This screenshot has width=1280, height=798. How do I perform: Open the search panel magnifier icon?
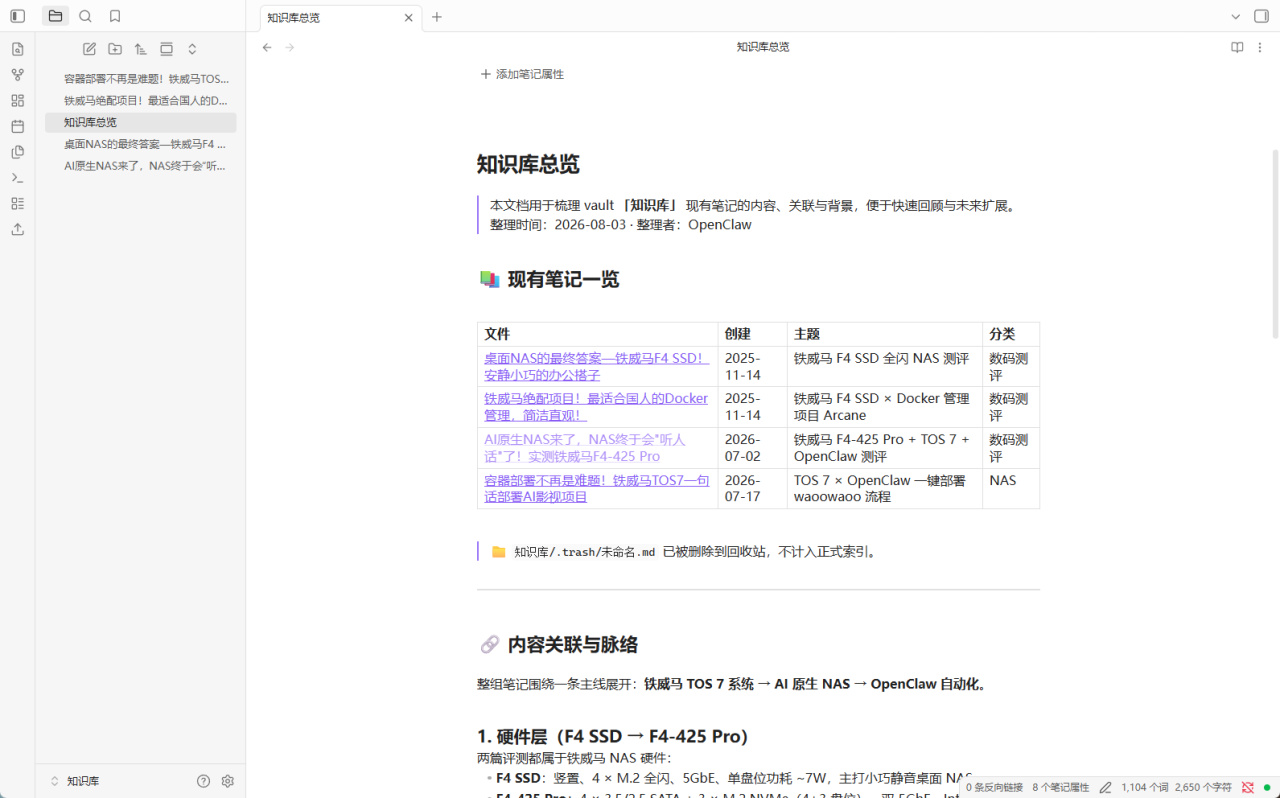(85, 16)
